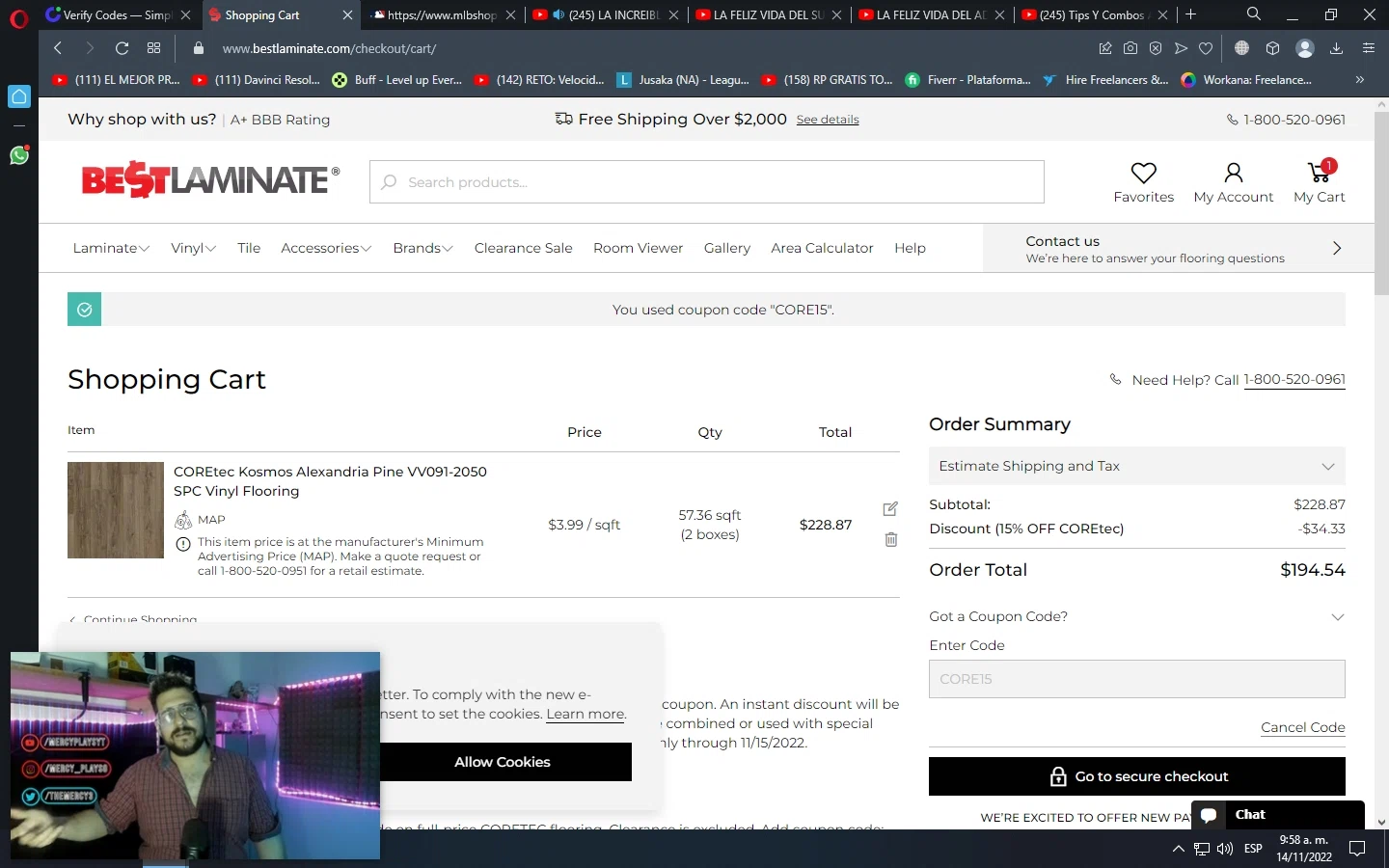Open a new browser tab

point(1191,14)
